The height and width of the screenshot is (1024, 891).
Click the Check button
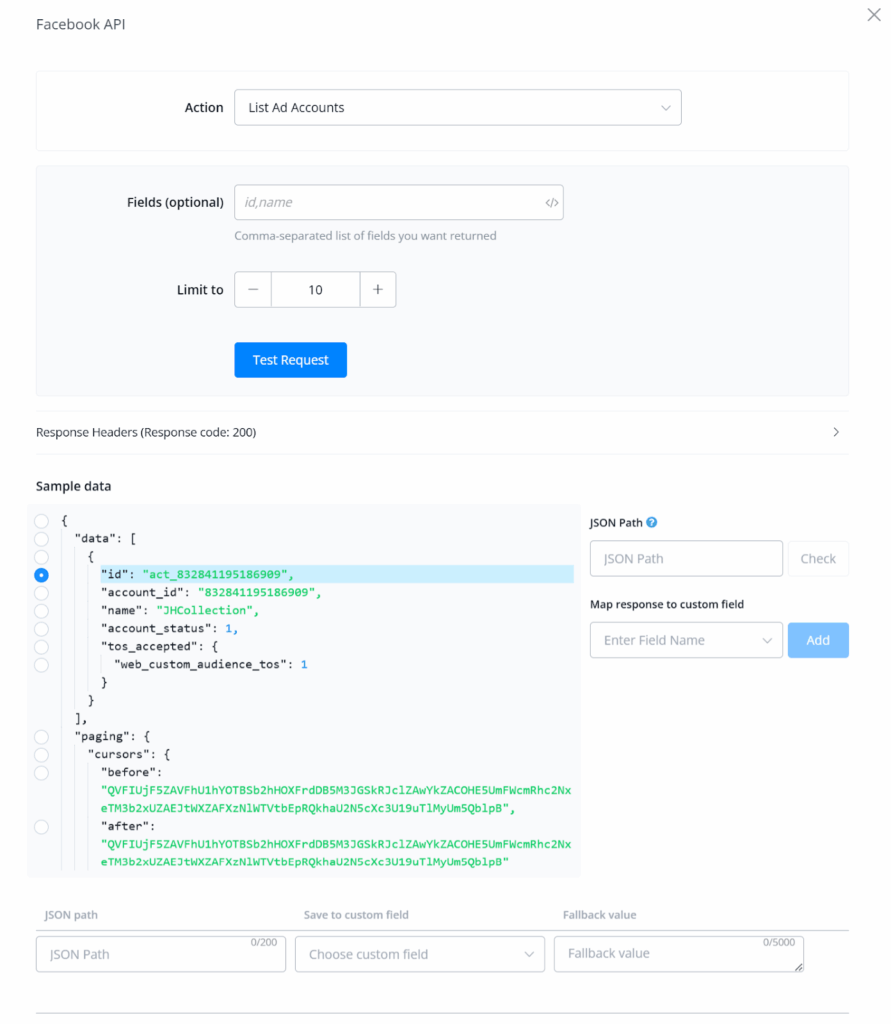click(x=818, y=559)
